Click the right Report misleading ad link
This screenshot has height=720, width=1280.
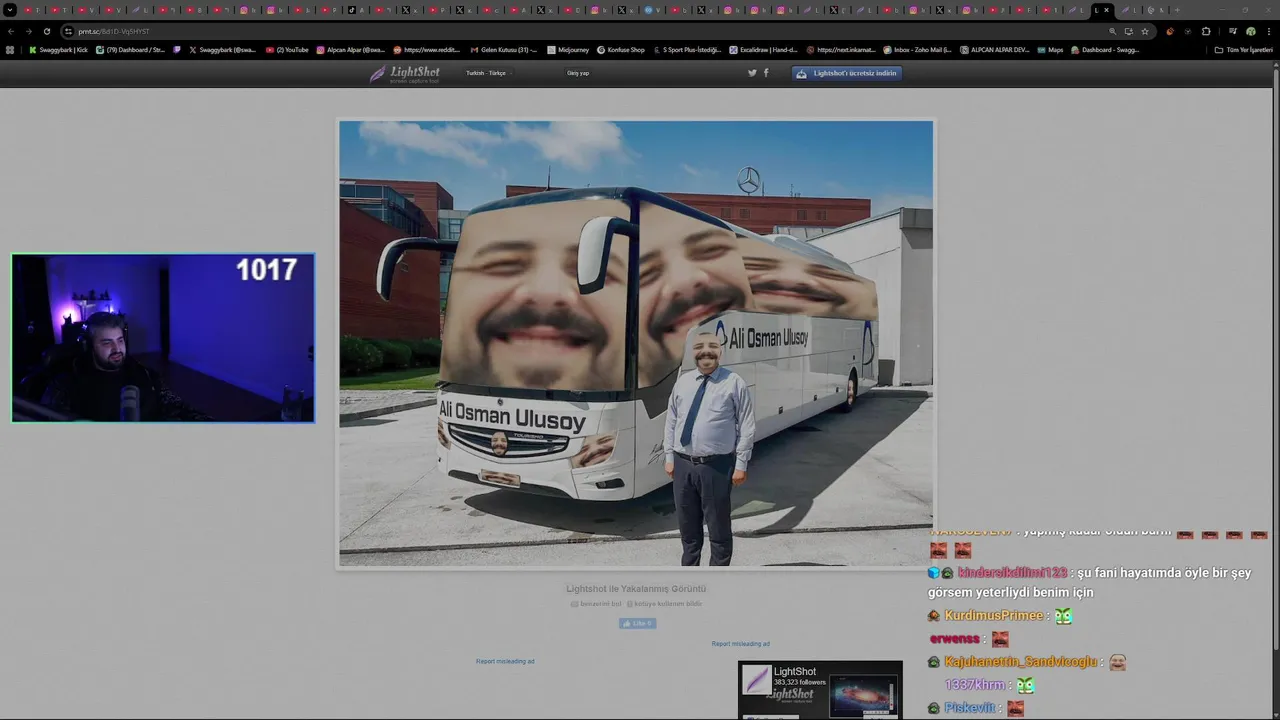(741, 644)
